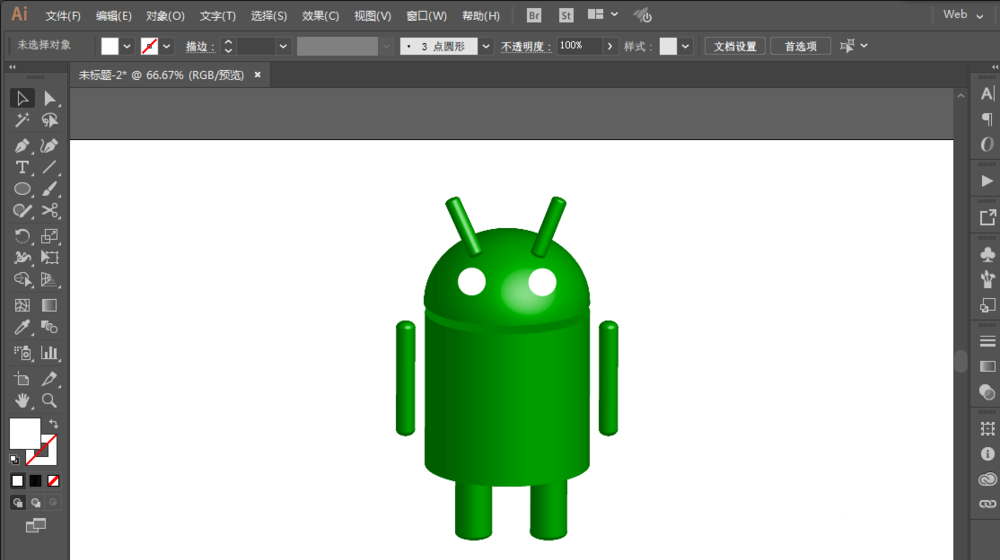Viewport: 1000px width, 560px height.
Task: Select the Column Graph tool
Action: (50, 353)
